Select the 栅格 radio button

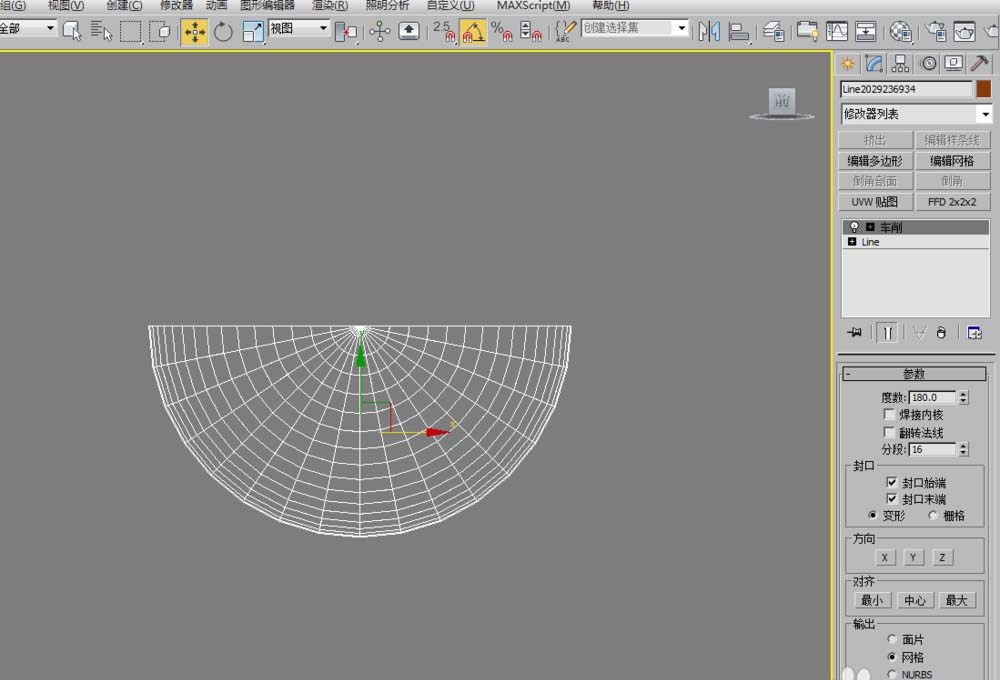point(933,516)
